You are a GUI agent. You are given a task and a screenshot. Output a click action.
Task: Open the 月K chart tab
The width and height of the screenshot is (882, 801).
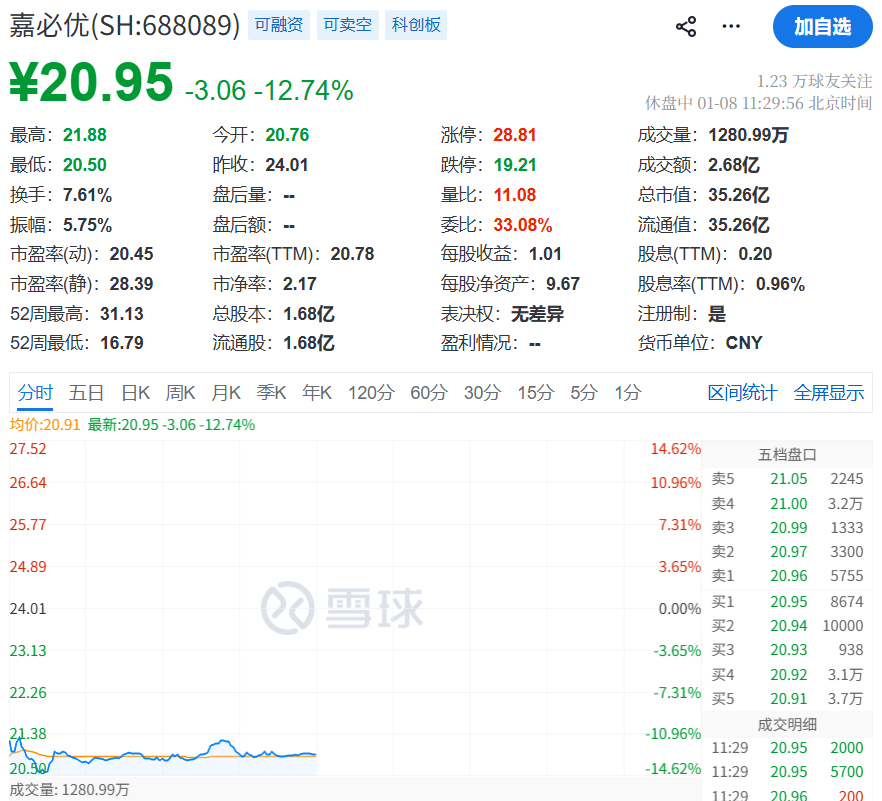[226, 393]
